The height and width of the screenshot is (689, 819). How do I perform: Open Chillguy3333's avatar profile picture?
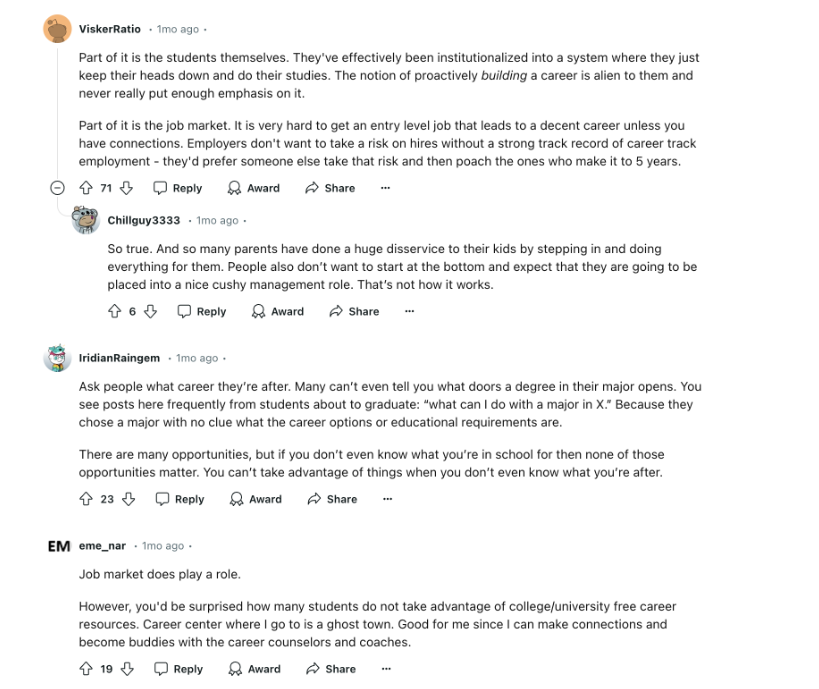pos(86,220)
